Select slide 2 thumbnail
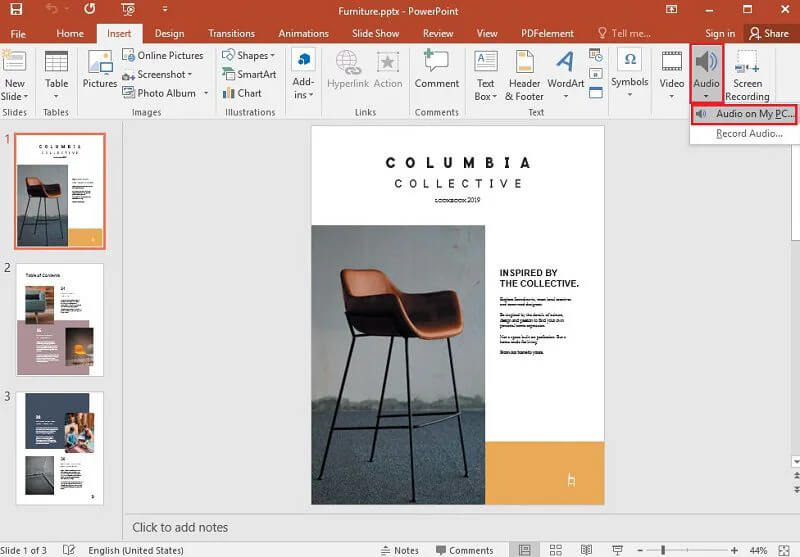This screenshot has height=557, width=800. 60,320
